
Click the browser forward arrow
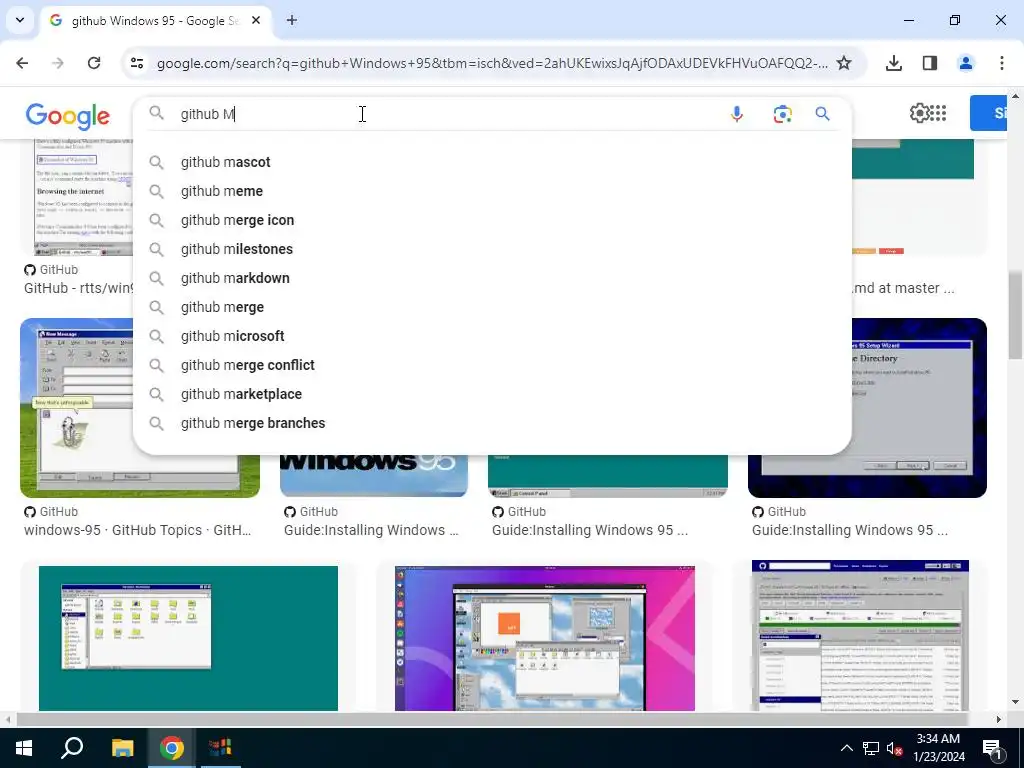pos(58,63)
